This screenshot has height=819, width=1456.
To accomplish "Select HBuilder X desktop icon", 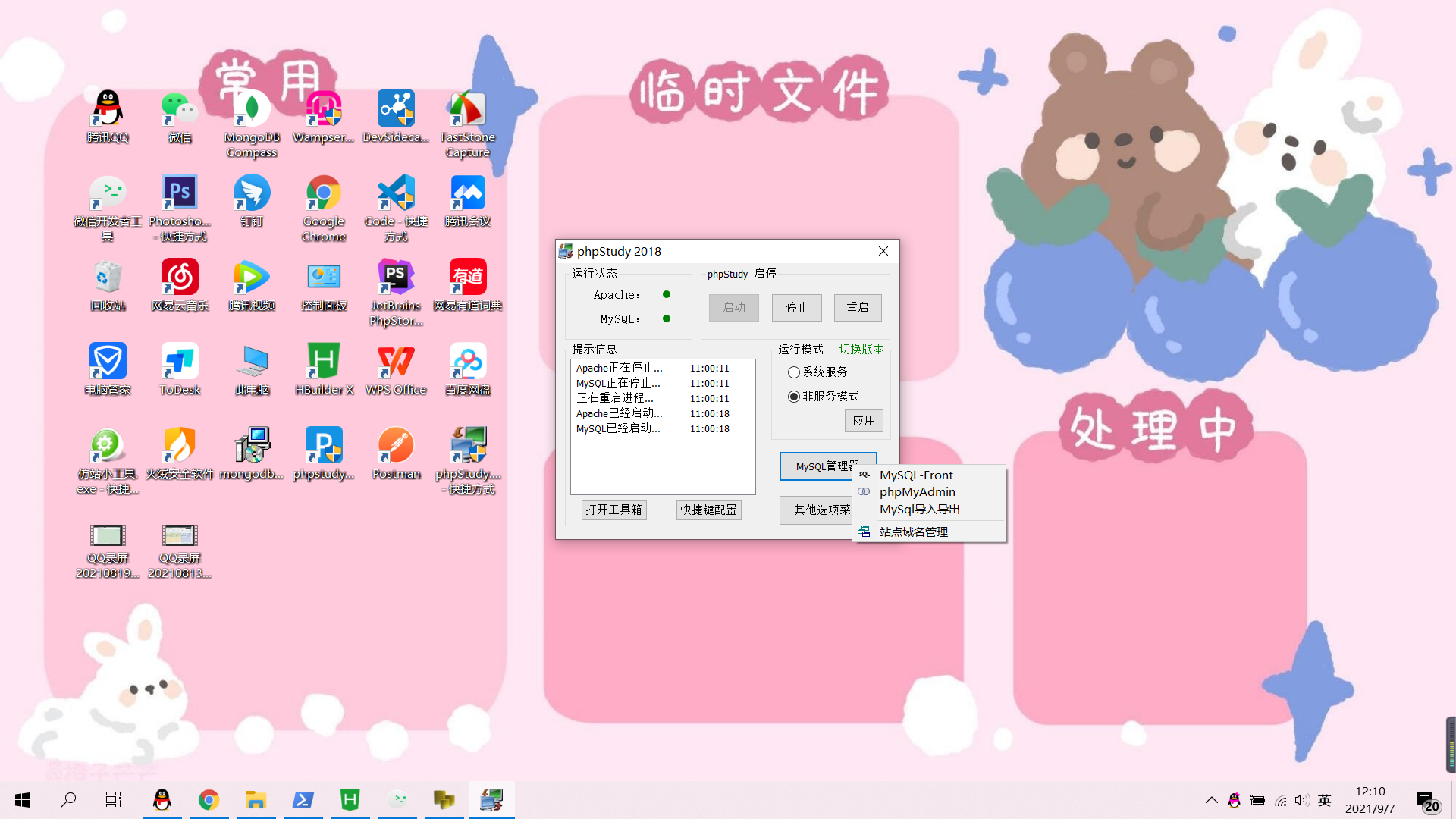I will [x=324, y=370].
